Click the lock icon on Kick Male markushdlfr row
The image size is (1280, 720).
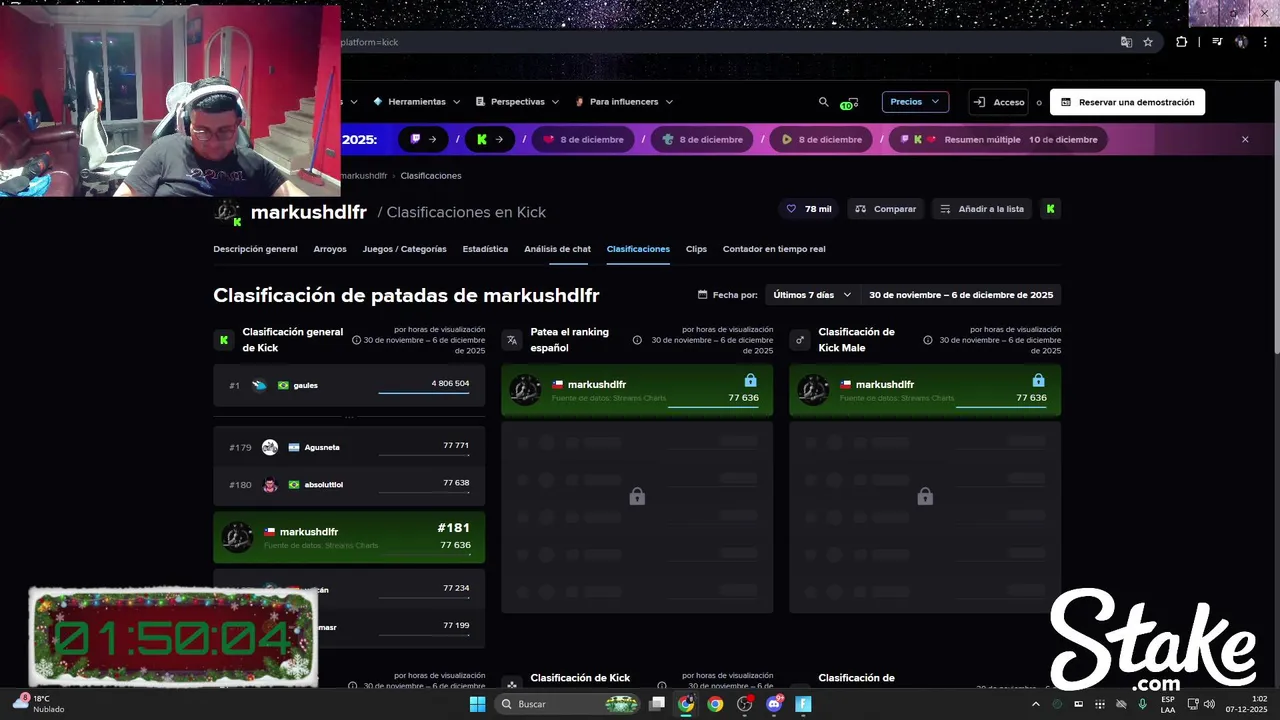click(x=1038, y=381)
